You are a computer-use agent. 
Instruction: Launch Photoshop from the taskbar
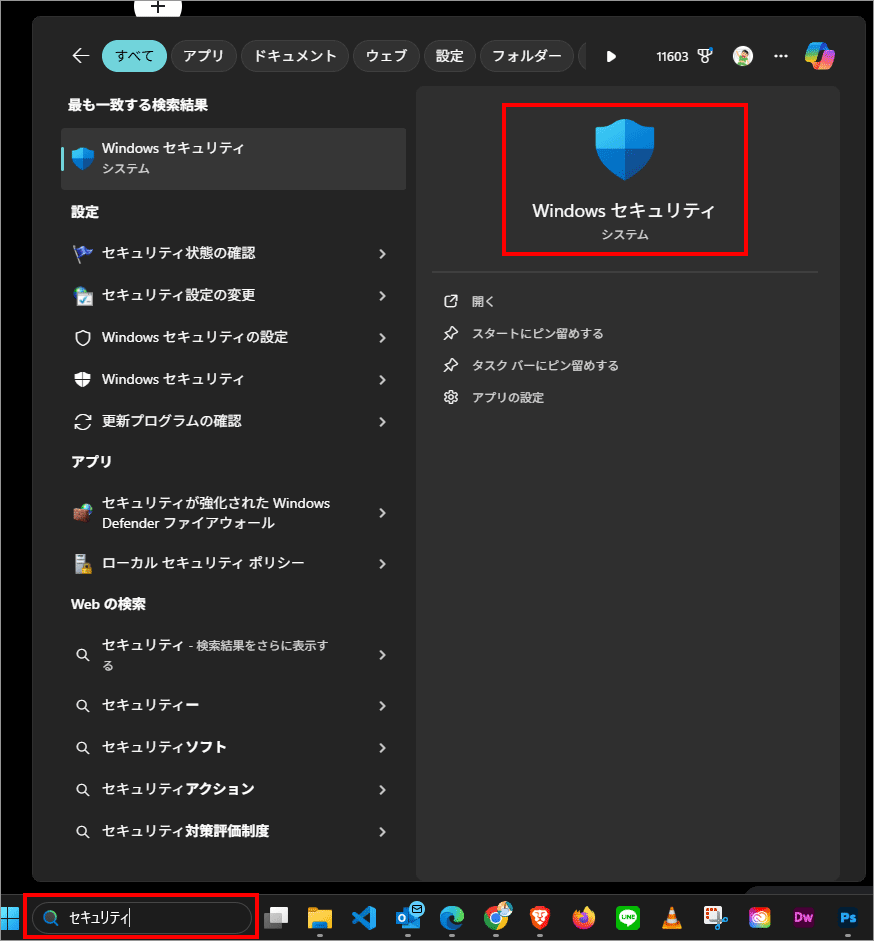(848, 918)
